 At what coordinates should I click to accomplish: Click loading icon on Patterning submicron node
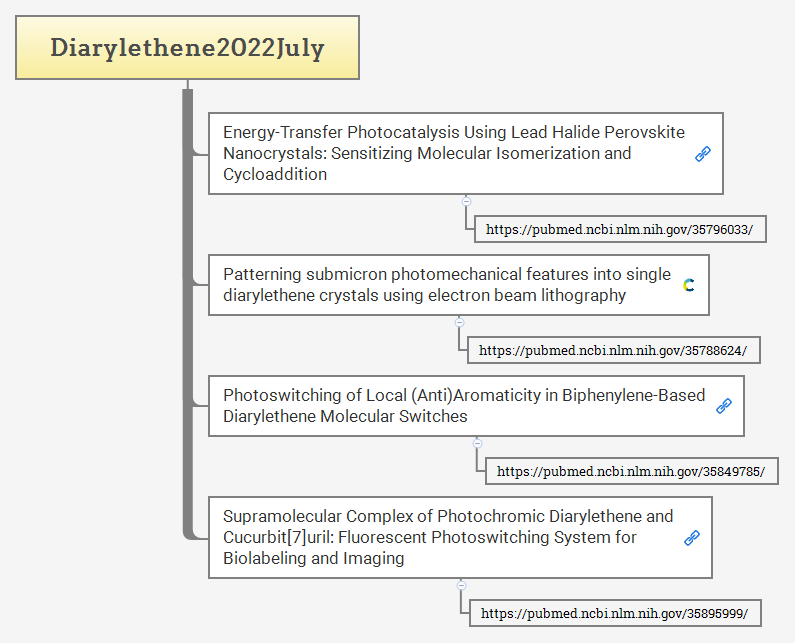tap(689, 285)
